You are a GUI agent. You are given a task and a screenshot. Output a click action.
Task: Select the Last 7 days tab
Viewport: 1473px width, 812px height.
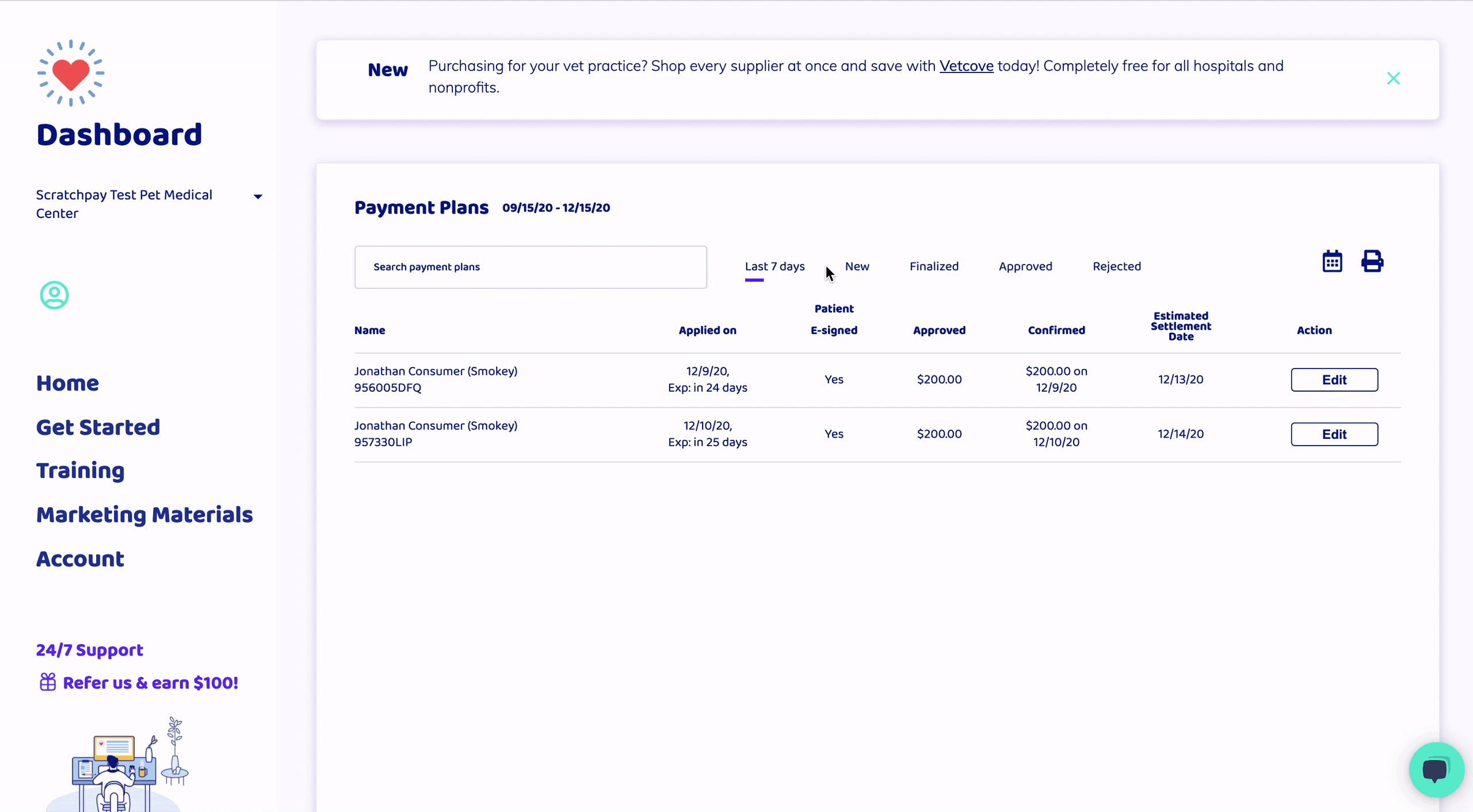(774, 266)
